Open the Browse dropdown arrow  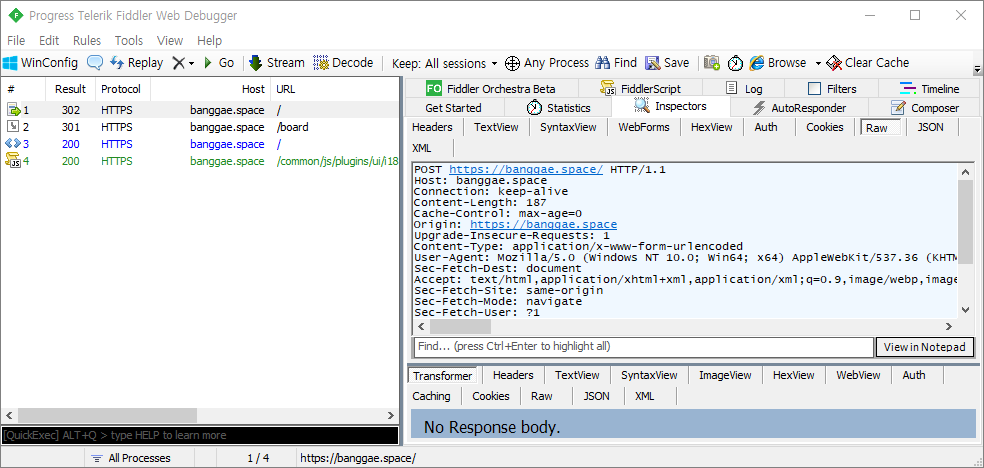[x=818, y=63]
